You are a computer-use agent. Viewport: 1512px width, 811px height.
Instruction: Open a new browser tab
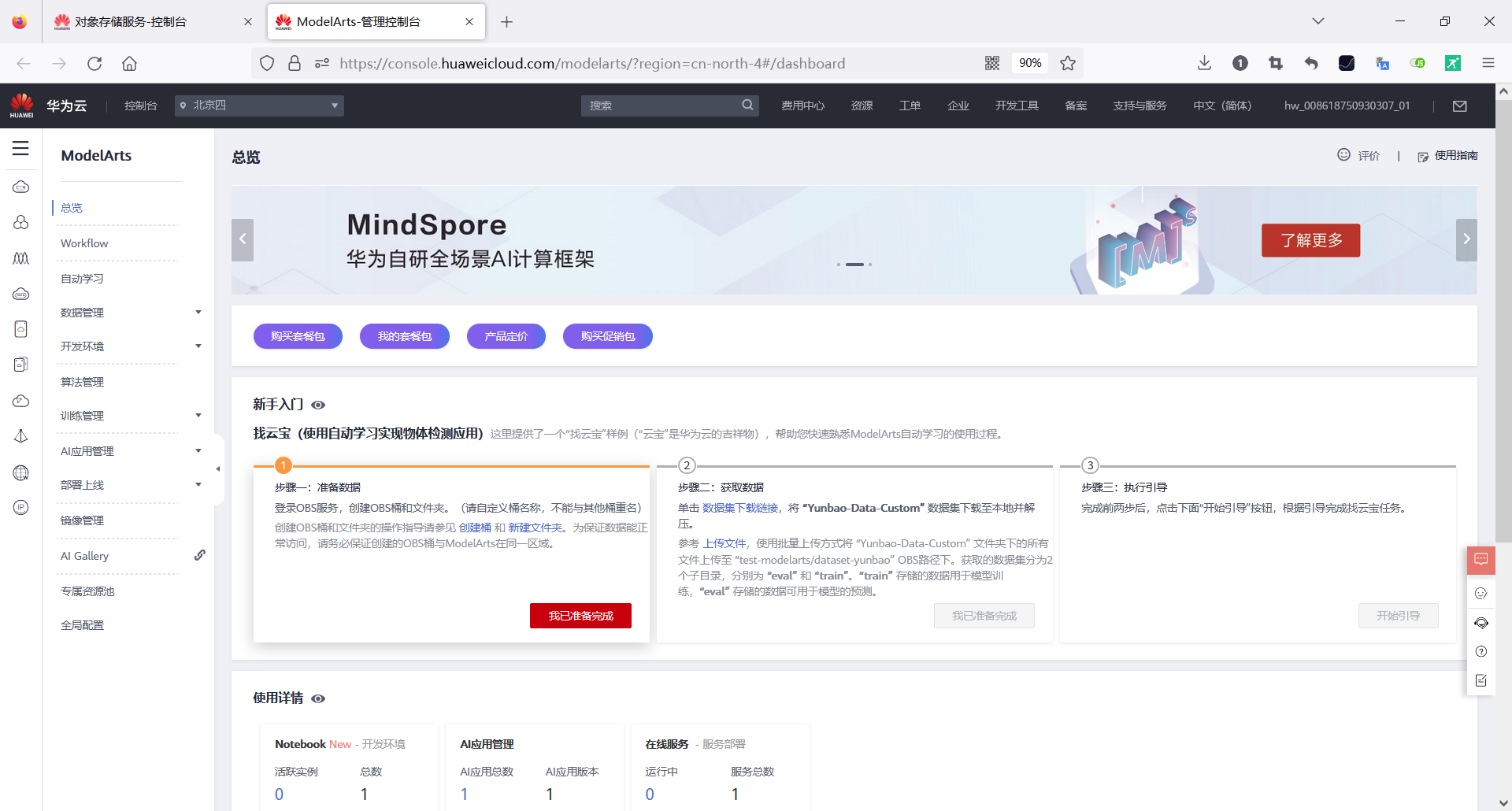pyautogui.click(x=507, y=22)
